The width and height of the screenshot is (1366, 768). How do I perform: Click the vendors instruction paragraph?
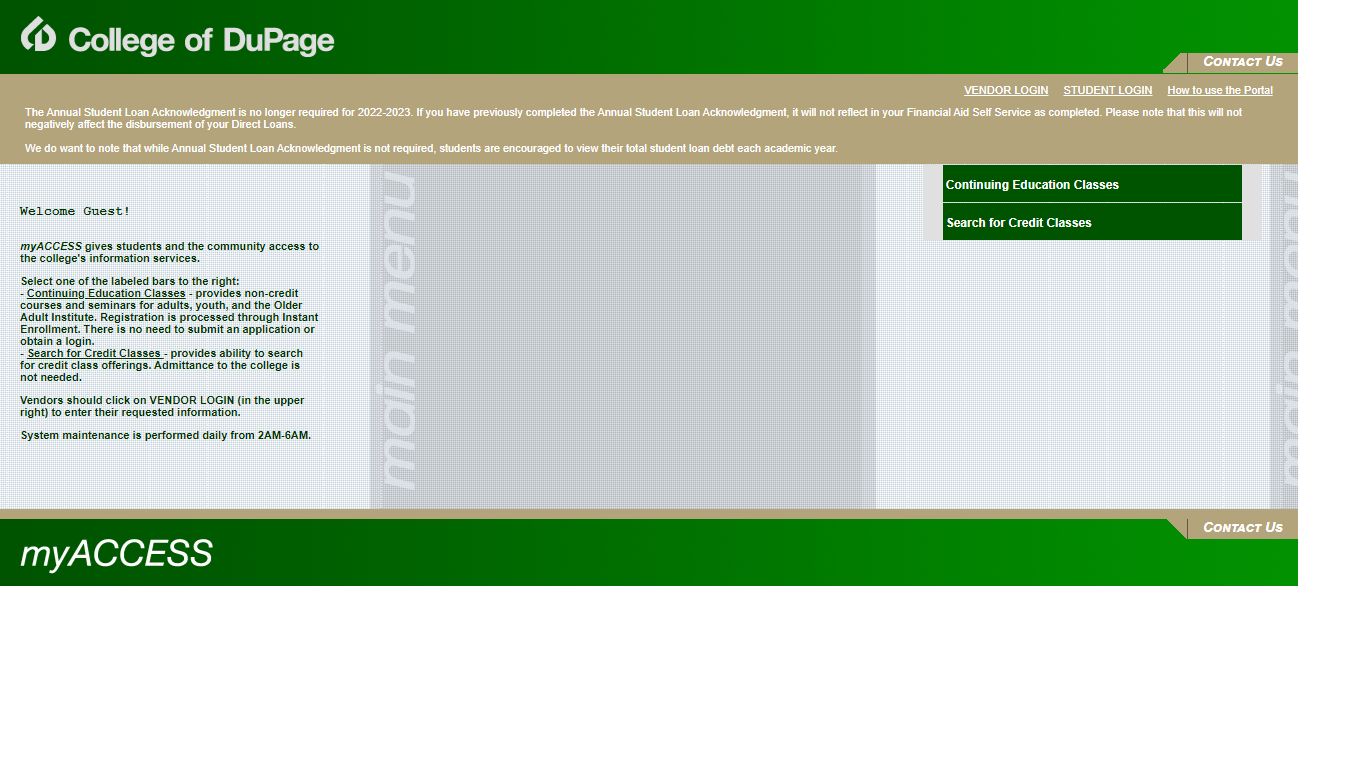162,406
